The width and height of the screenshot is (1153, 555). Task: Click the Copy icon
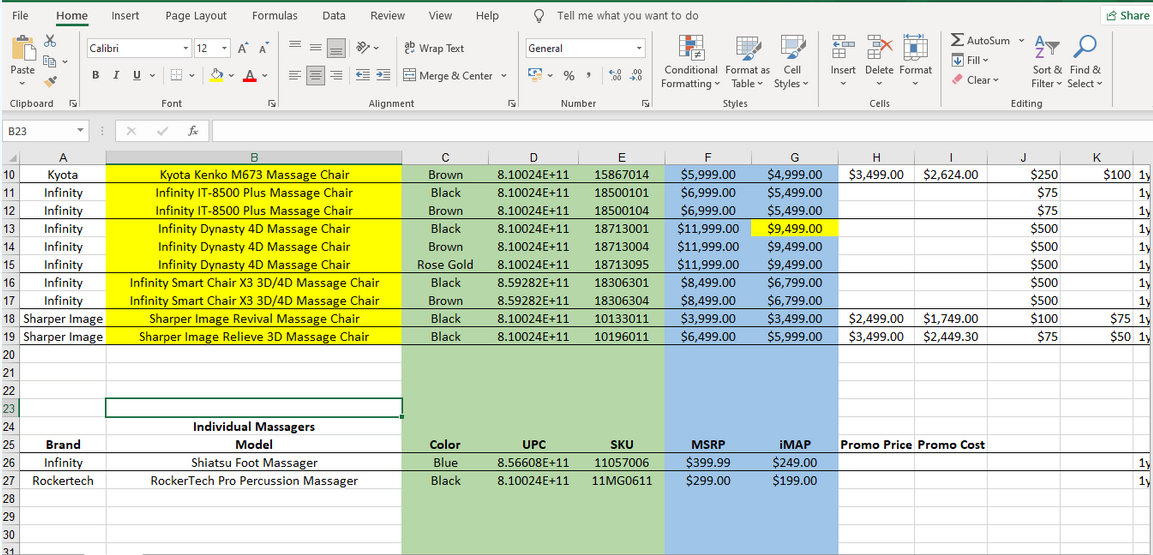50,62
